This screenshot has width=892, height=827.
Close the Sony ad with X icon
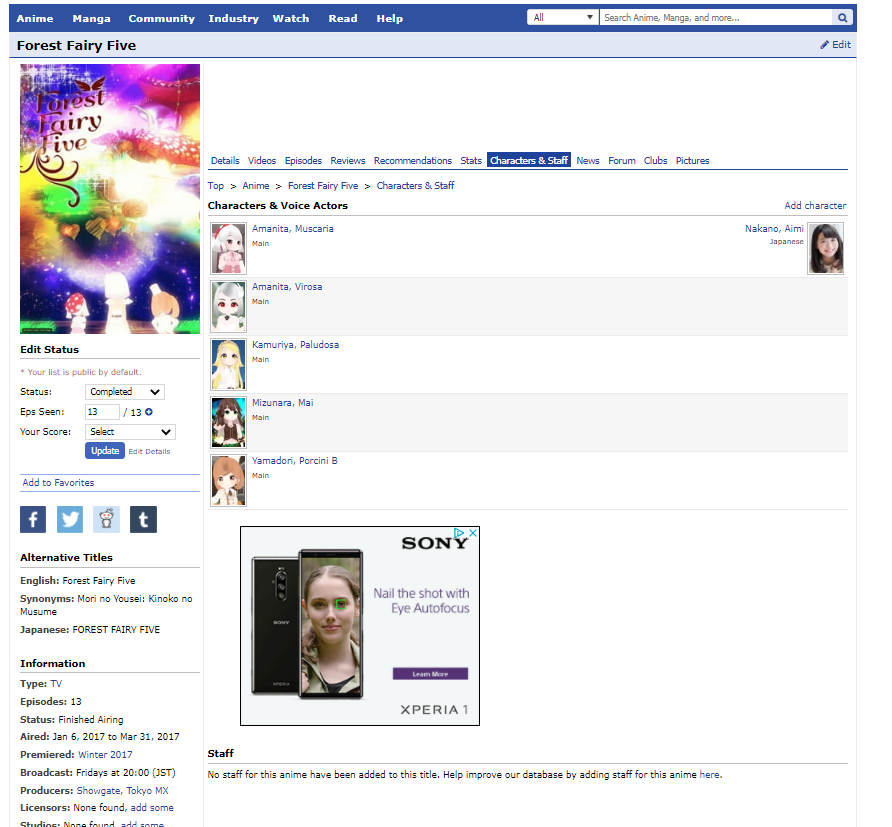[473, 533]
